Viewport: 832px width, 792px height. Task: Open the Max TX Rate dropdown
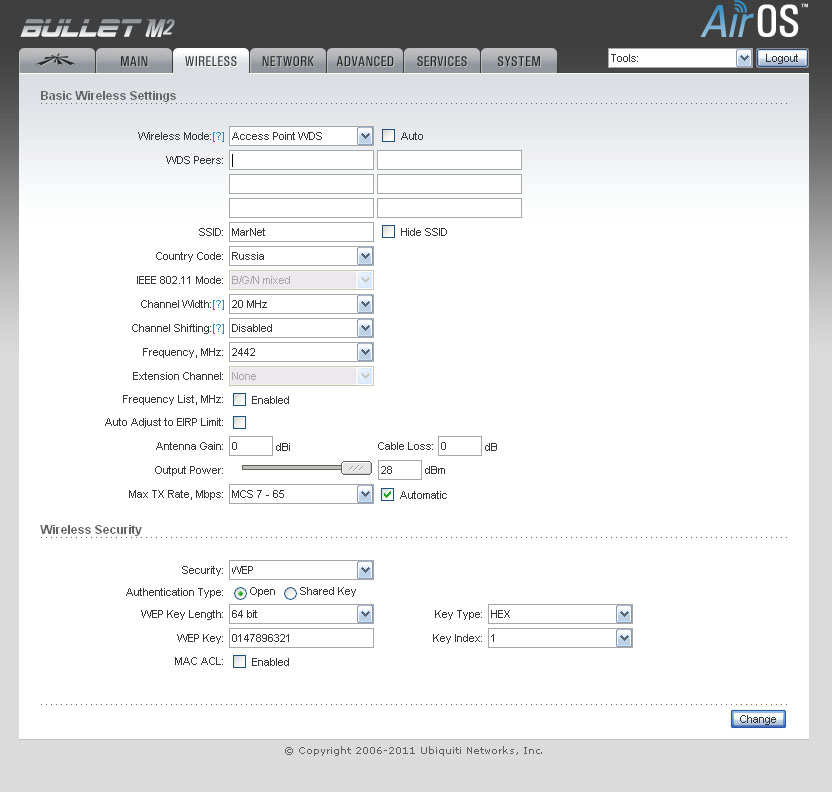(x=301, y=494)
